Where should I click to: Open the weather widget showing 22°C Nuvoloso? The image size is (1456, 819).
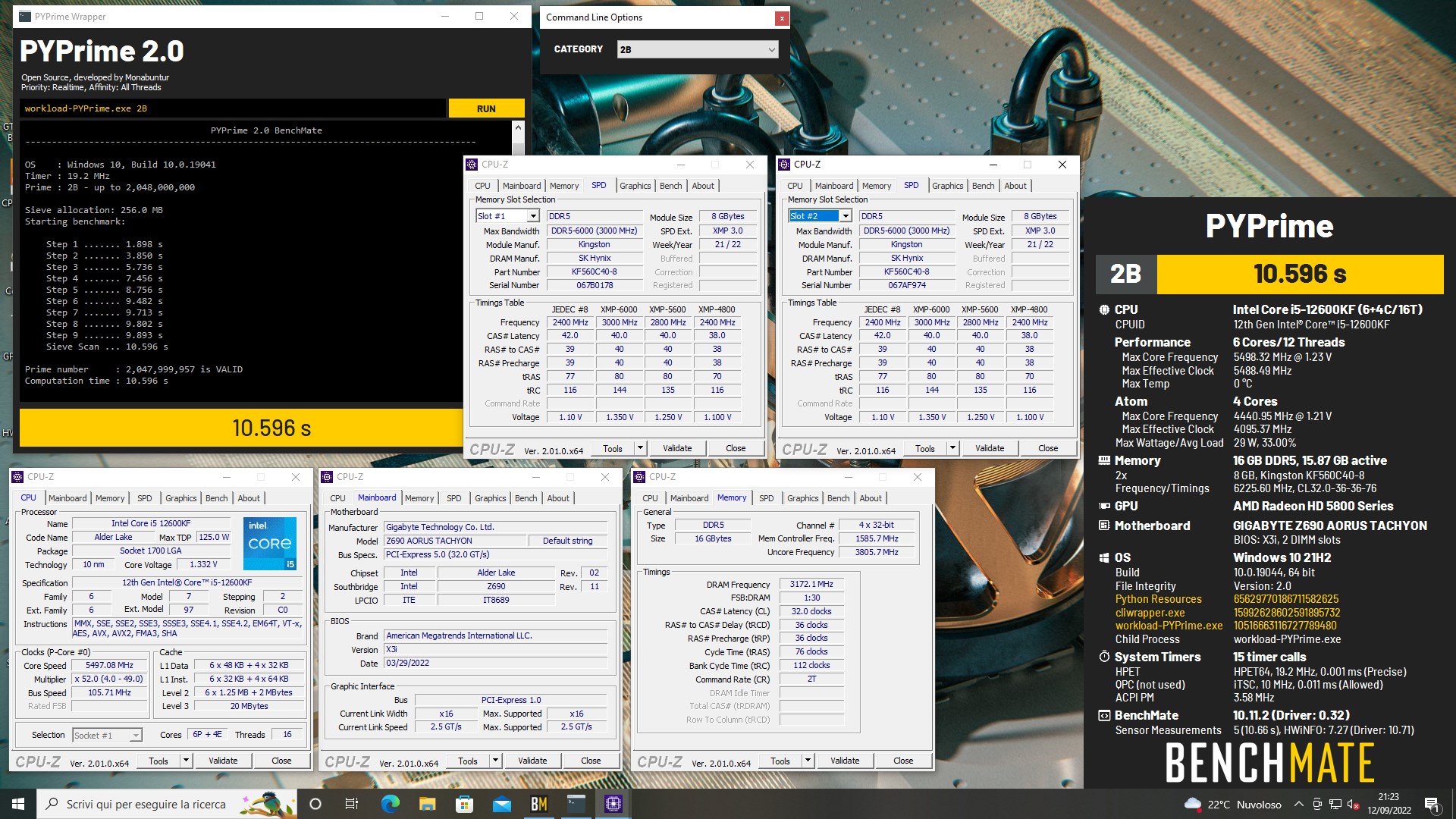point(1233,805)
